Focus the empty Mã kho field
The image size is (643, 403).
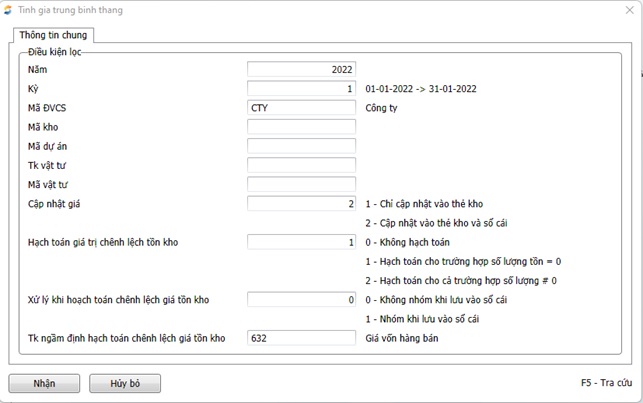(301, 127)
